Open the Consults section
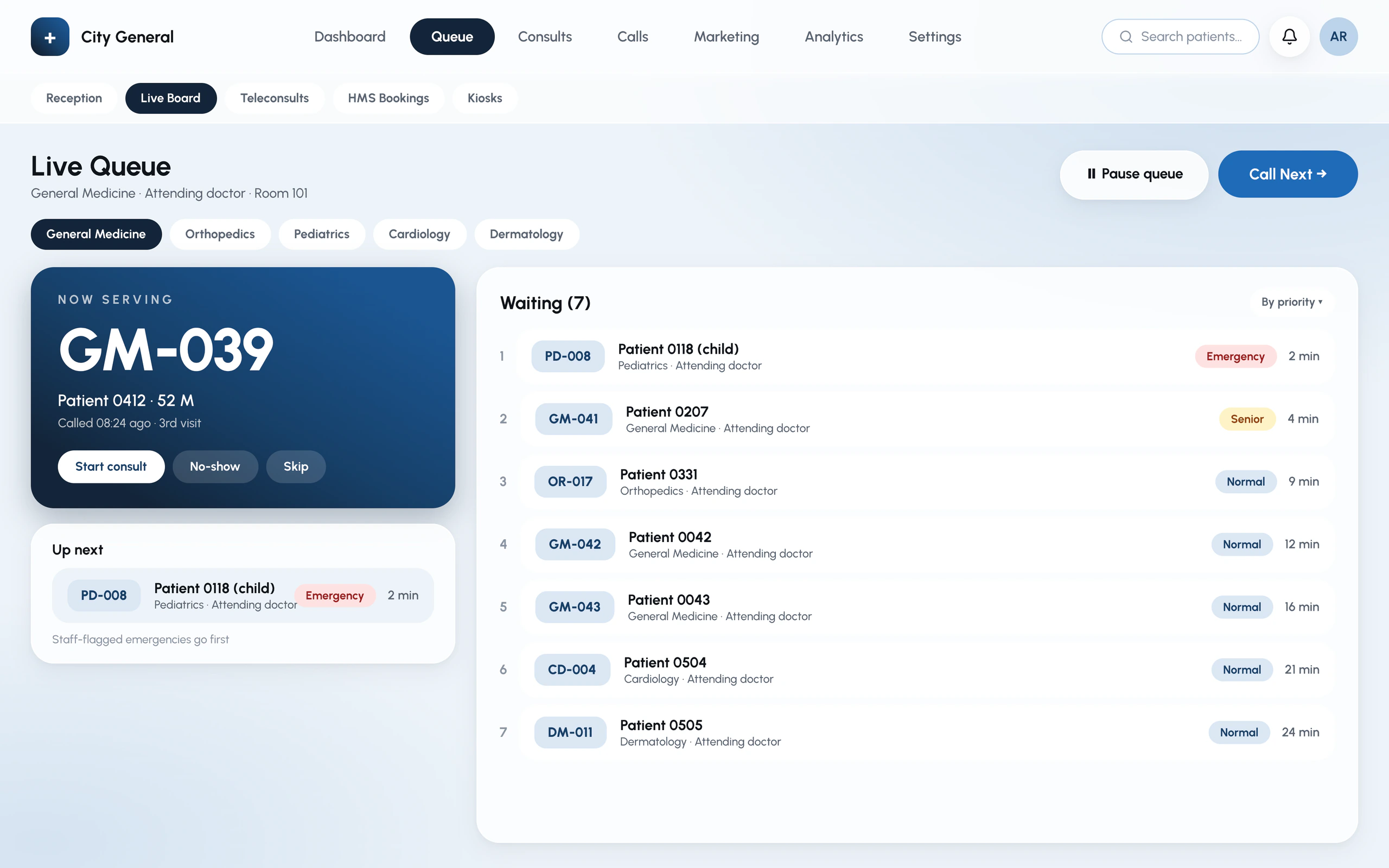This screenshot has width=1389, height=868. pyautogui.click(x=545, y=37)
